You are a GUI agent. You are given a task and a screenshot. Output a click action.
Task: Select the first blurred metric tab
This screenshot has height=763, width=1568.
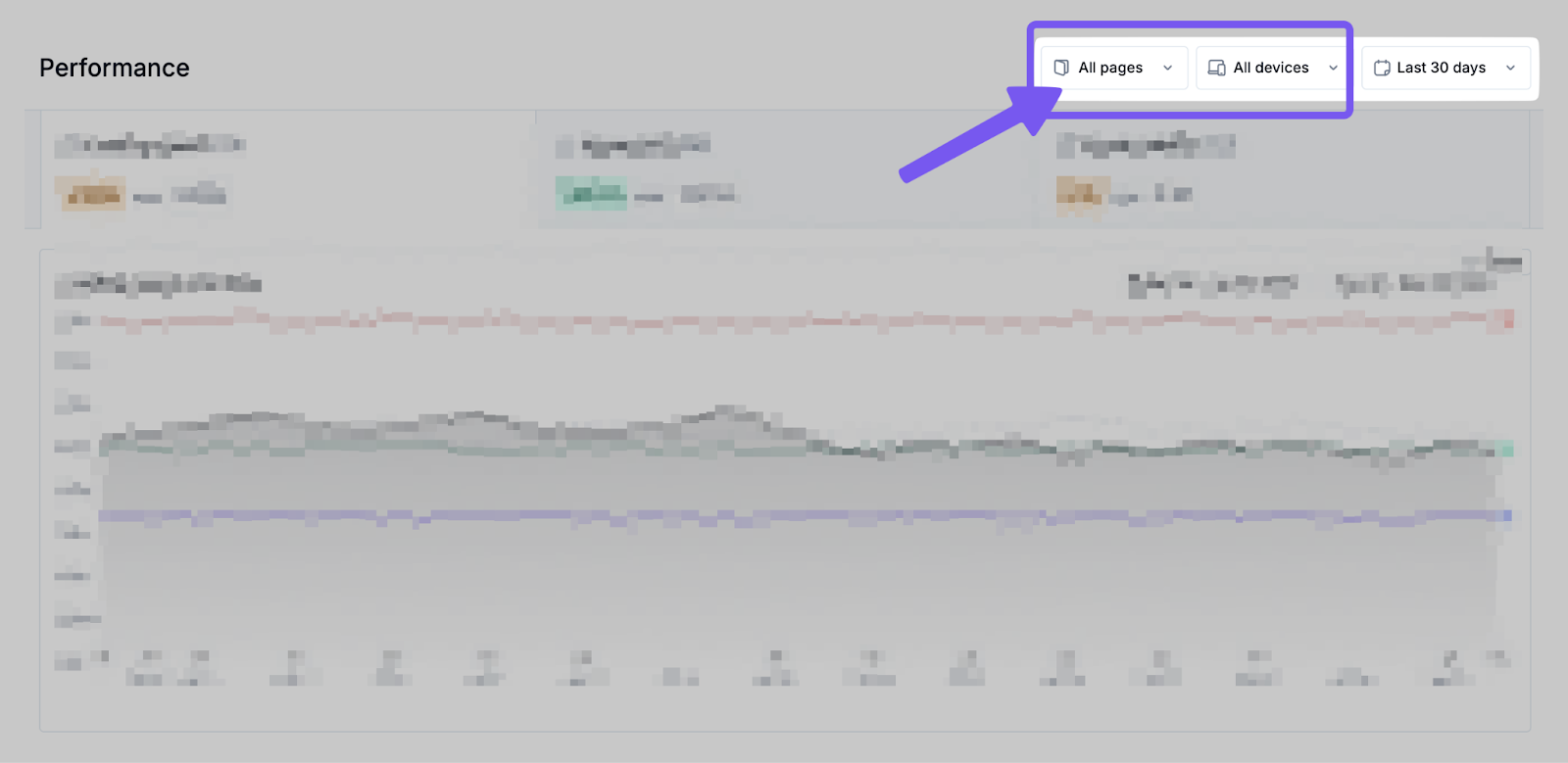pos(284,168)
